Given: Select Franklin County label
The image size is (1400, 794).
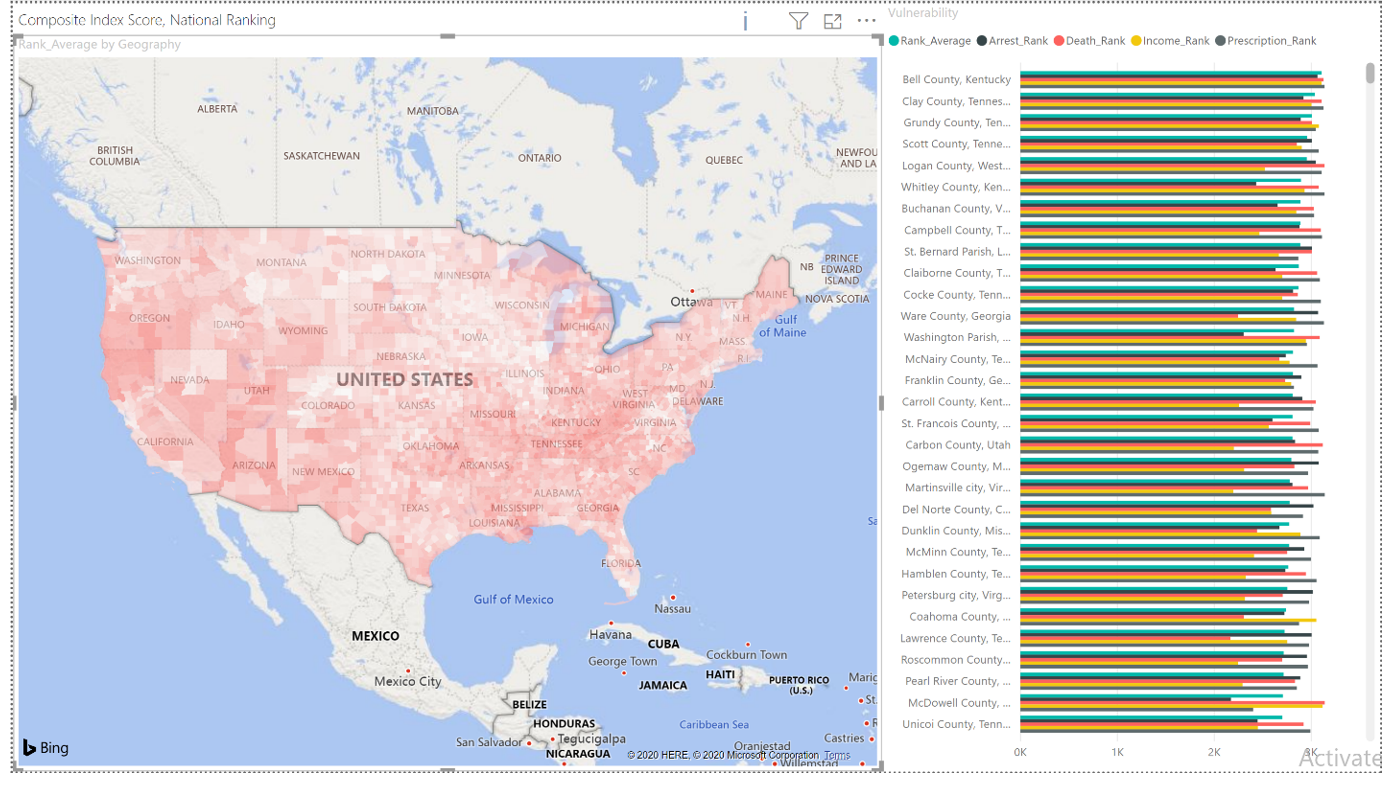Looking at the screenshot, I should pos(958,381).
